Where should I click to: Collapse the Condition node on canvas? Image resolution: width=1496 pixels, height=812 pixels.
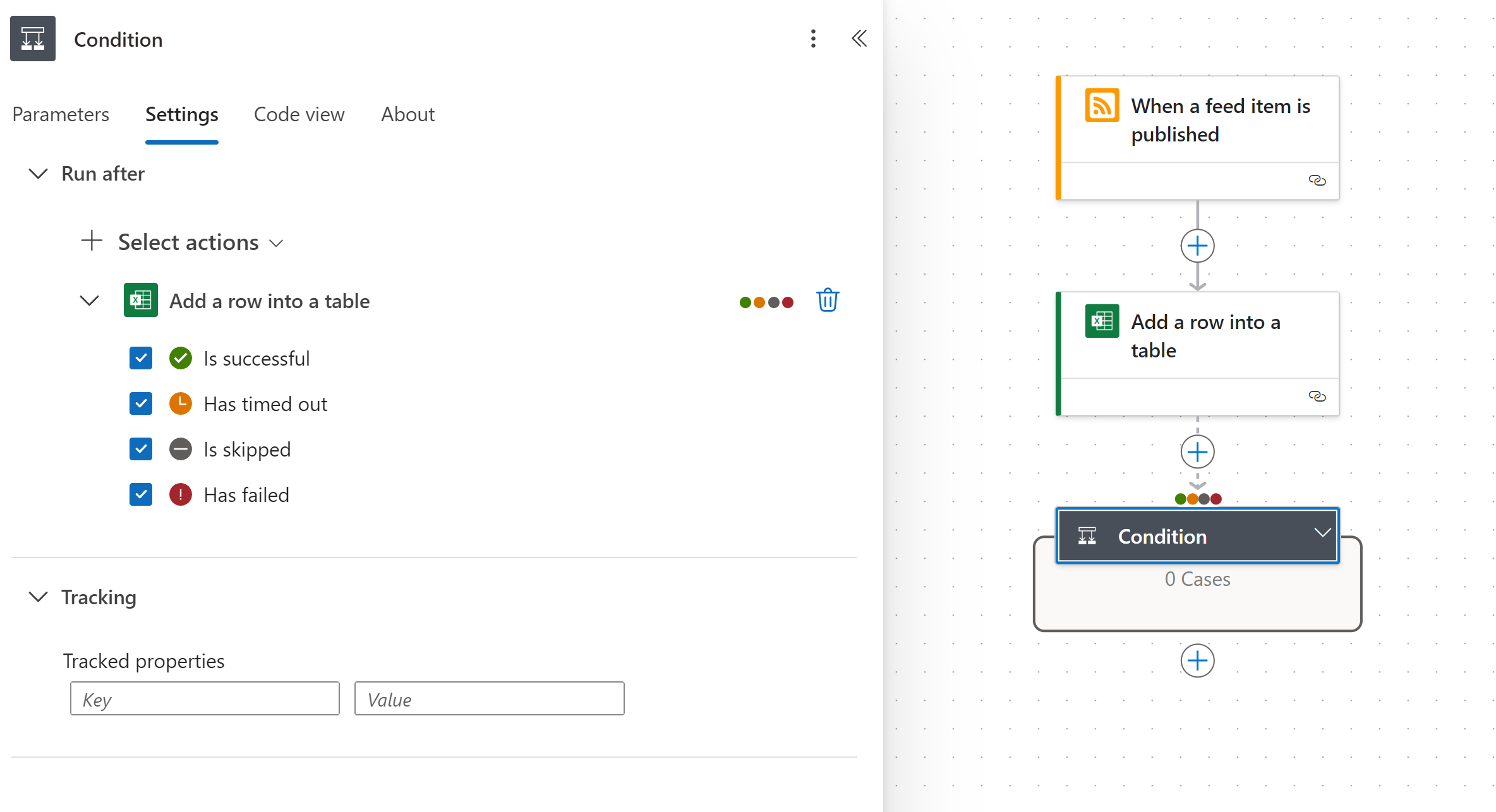point(1322,534)
